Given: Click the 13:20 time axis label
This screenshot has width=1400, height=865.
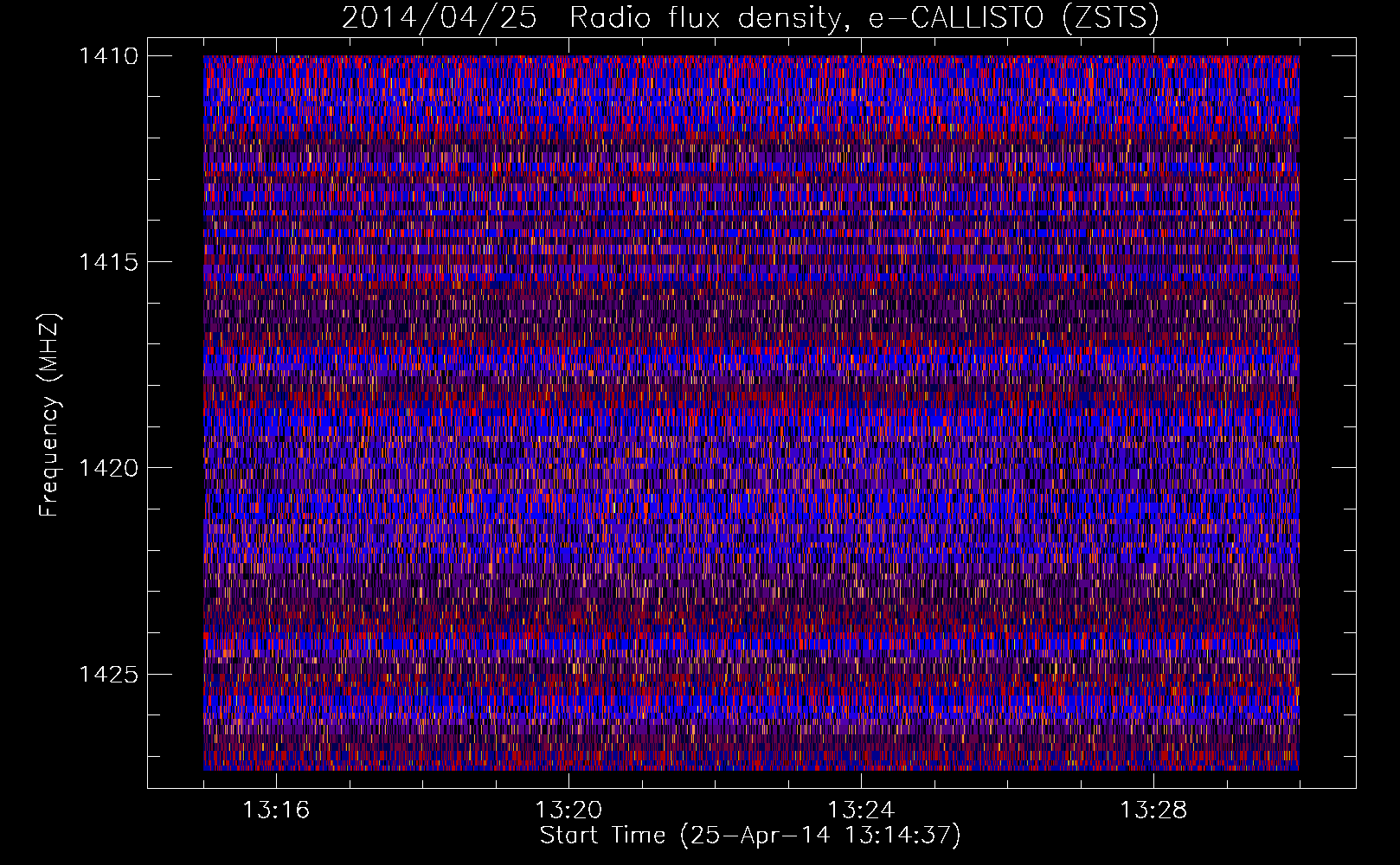Looking at the screenshot, I should 568,811.
